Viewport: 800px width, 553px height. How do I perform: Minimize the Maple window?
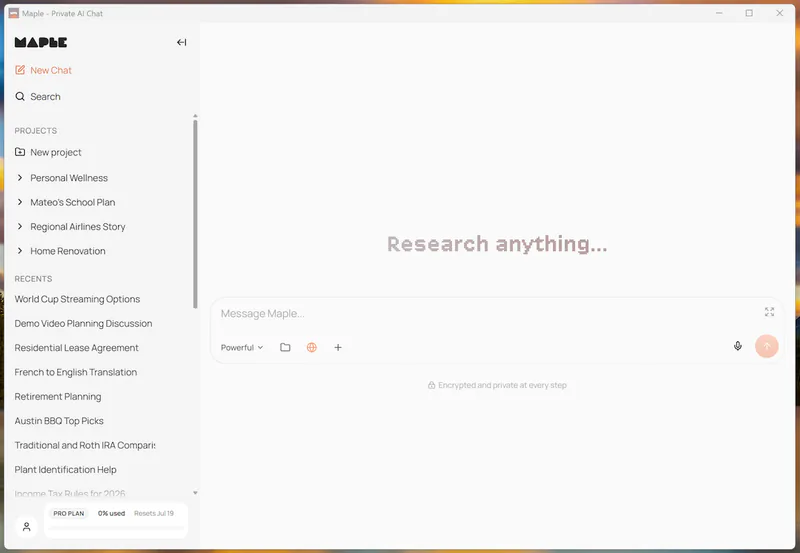pyautogui.click(x=719, y=13)
